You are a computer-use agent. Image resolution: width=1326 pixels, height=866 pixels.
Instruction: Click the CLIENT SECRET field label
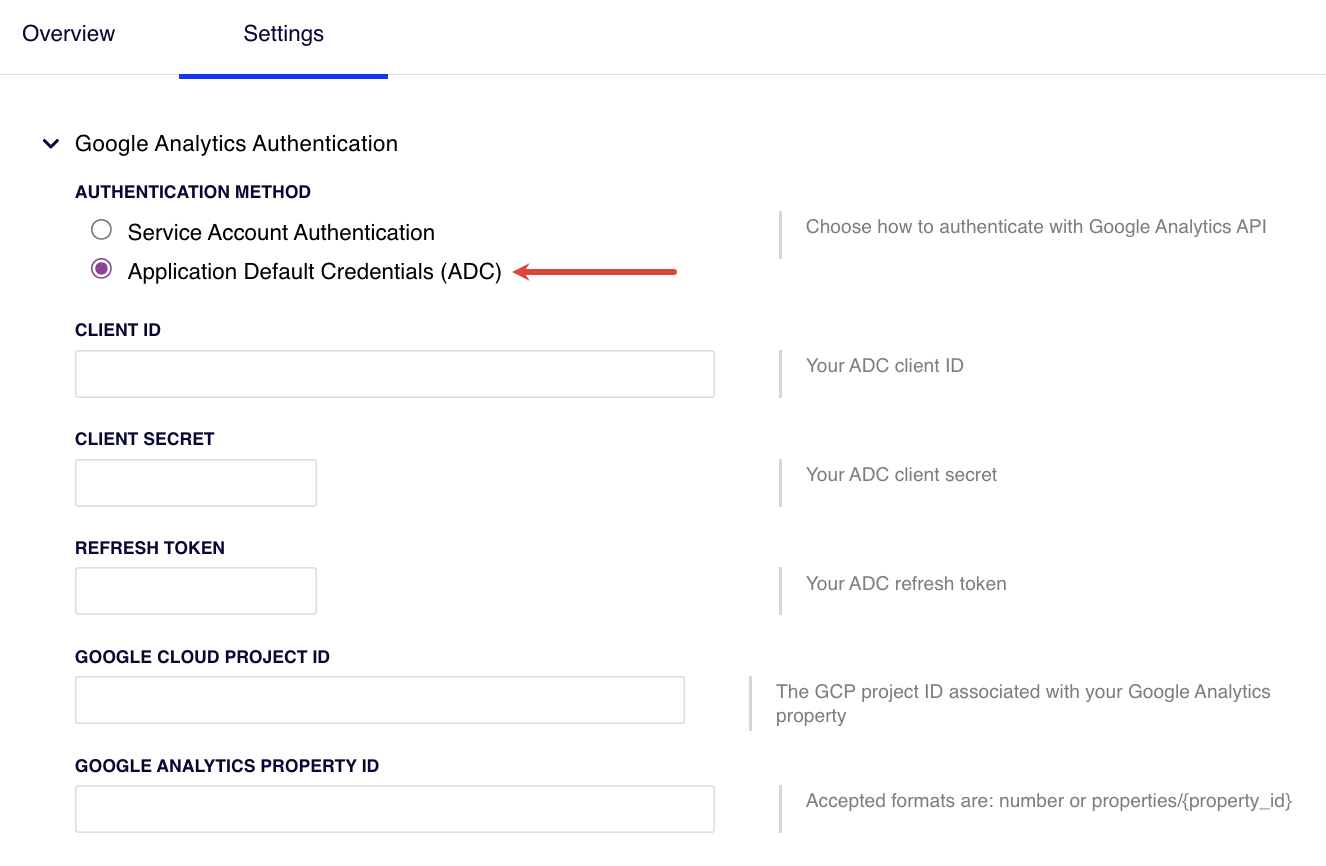(145, 439)
